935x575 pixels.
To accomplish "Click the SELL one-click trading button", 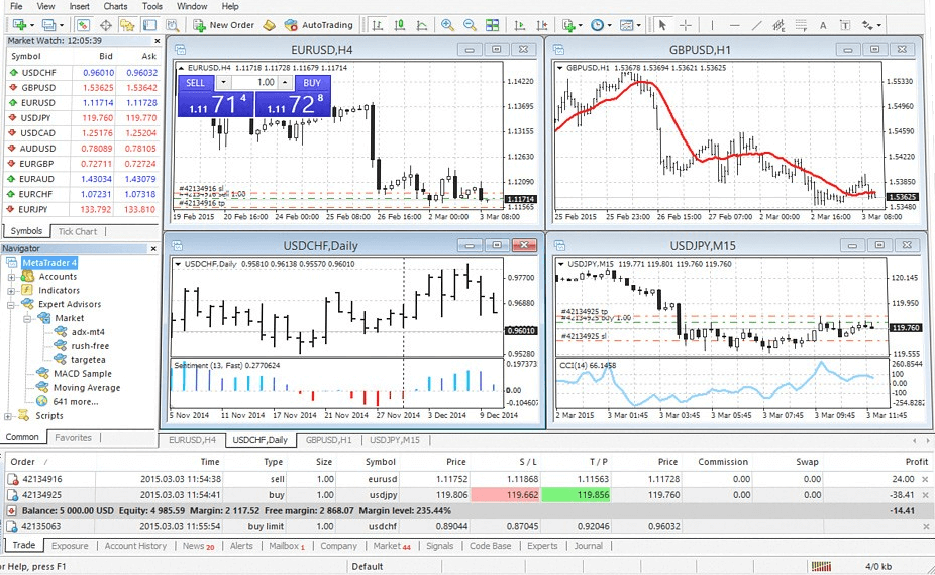I will [196, 83].
